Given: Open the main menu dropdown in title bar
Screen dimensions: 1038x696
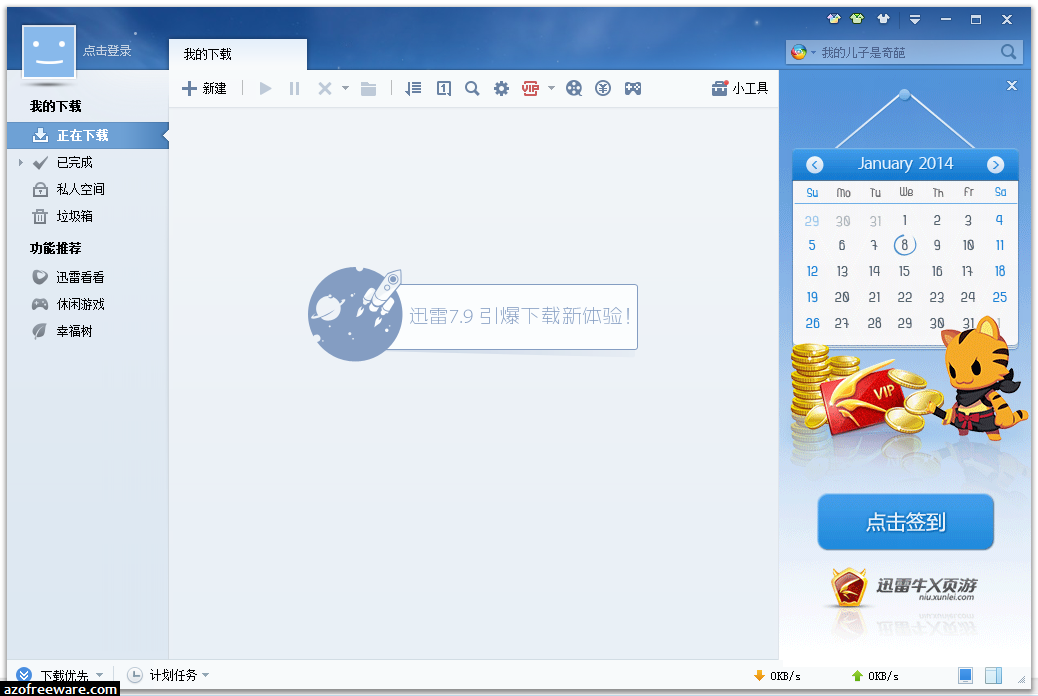Looking at the screenshot, I should pyautogui.click(x=915, y=19).
